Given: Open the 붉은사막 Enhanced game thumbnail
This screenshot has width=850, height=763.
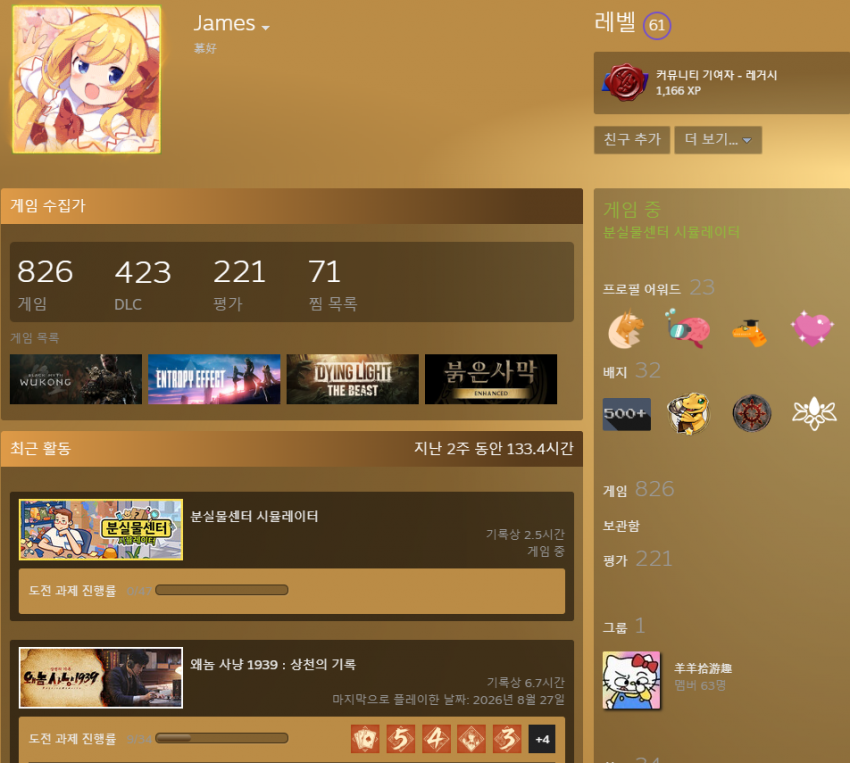Looking at the screenshot, I should coord(491,379).
